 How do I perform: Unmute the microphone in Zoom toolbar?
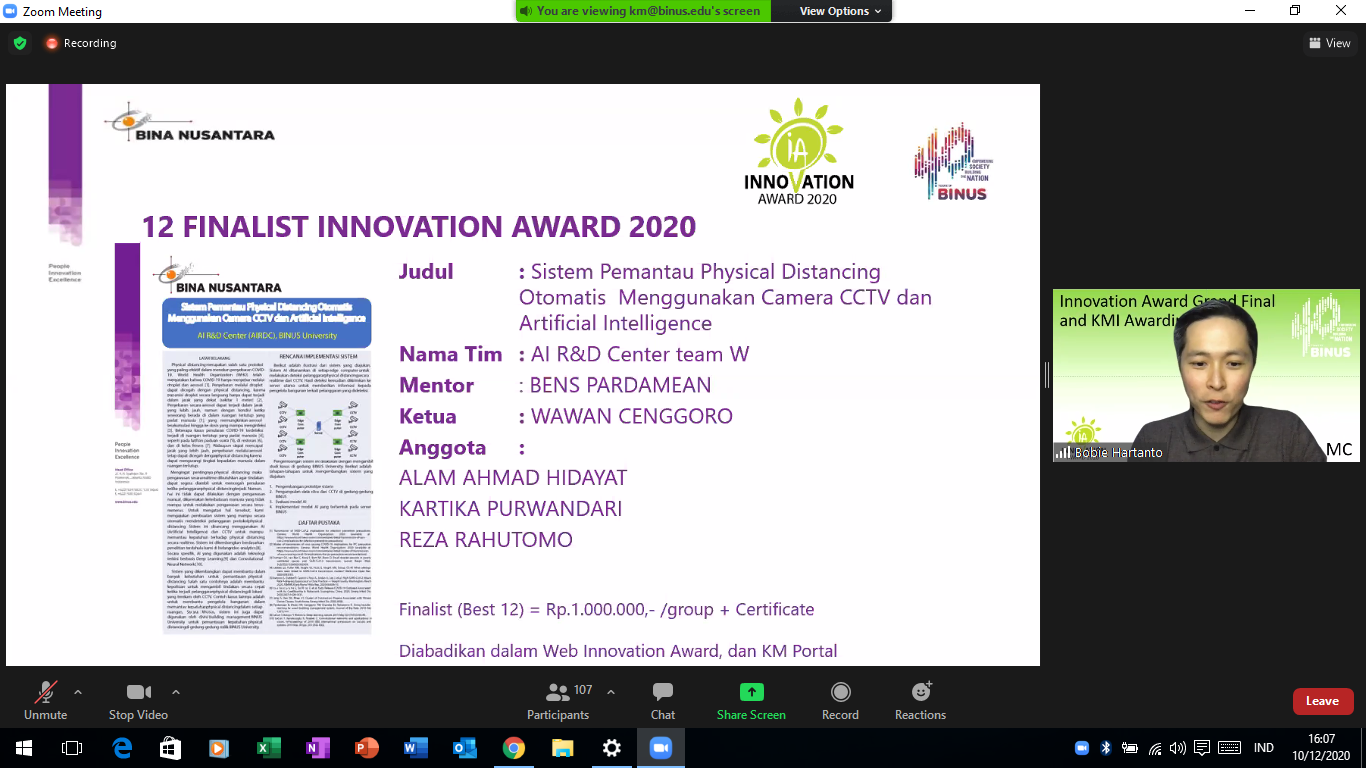(x=45, y=700)
